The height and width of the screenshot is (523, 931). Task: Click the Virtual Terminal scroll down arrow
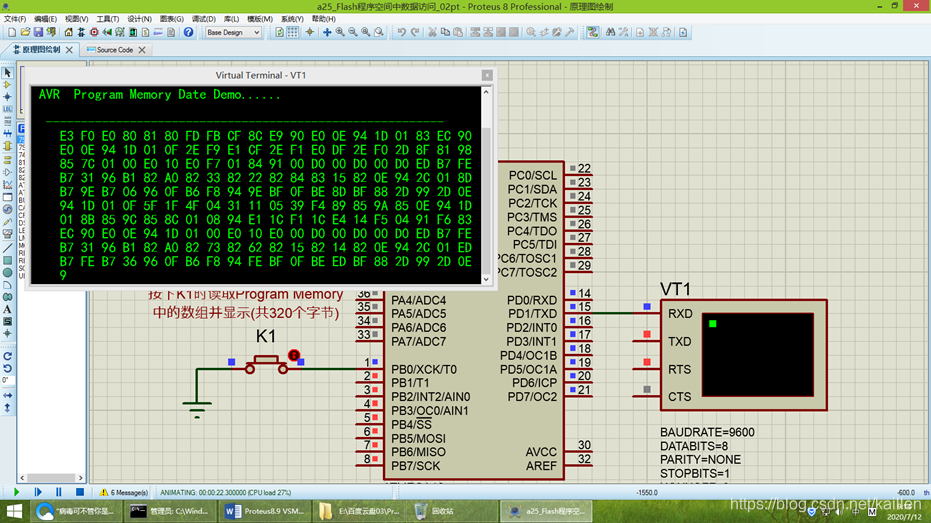(487, 279)
